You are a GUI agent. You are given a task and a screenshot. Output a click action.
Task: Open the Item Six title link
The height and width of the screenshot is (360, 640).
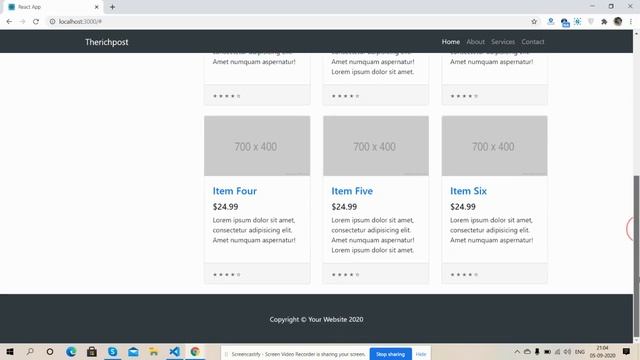tap(468, 191)
